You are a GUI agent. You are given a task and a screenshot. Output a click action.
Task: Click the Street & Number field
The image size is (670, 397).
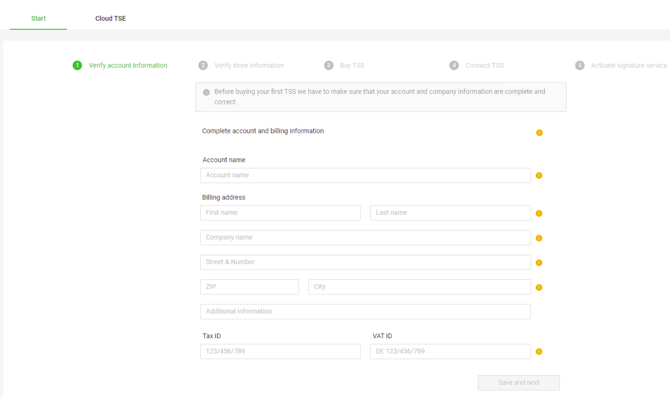tap(365, 262)
